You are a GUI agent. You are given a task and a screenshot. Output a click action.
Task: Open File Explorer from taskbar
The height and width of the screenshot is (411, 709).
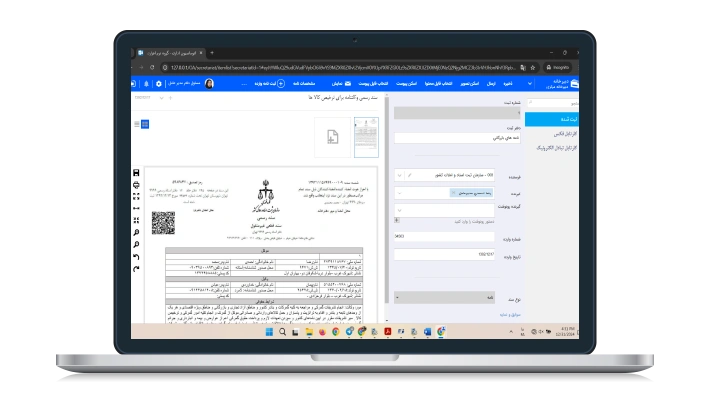pos(309,332)
